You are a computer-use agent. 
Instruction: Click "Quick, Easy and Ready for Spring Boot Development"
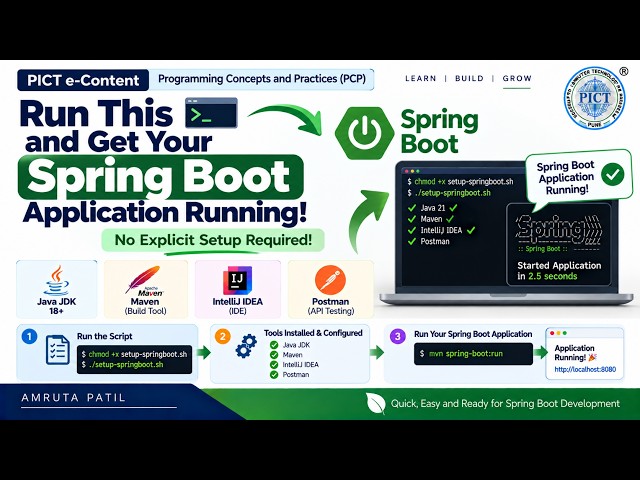click(x=505, y=404)
